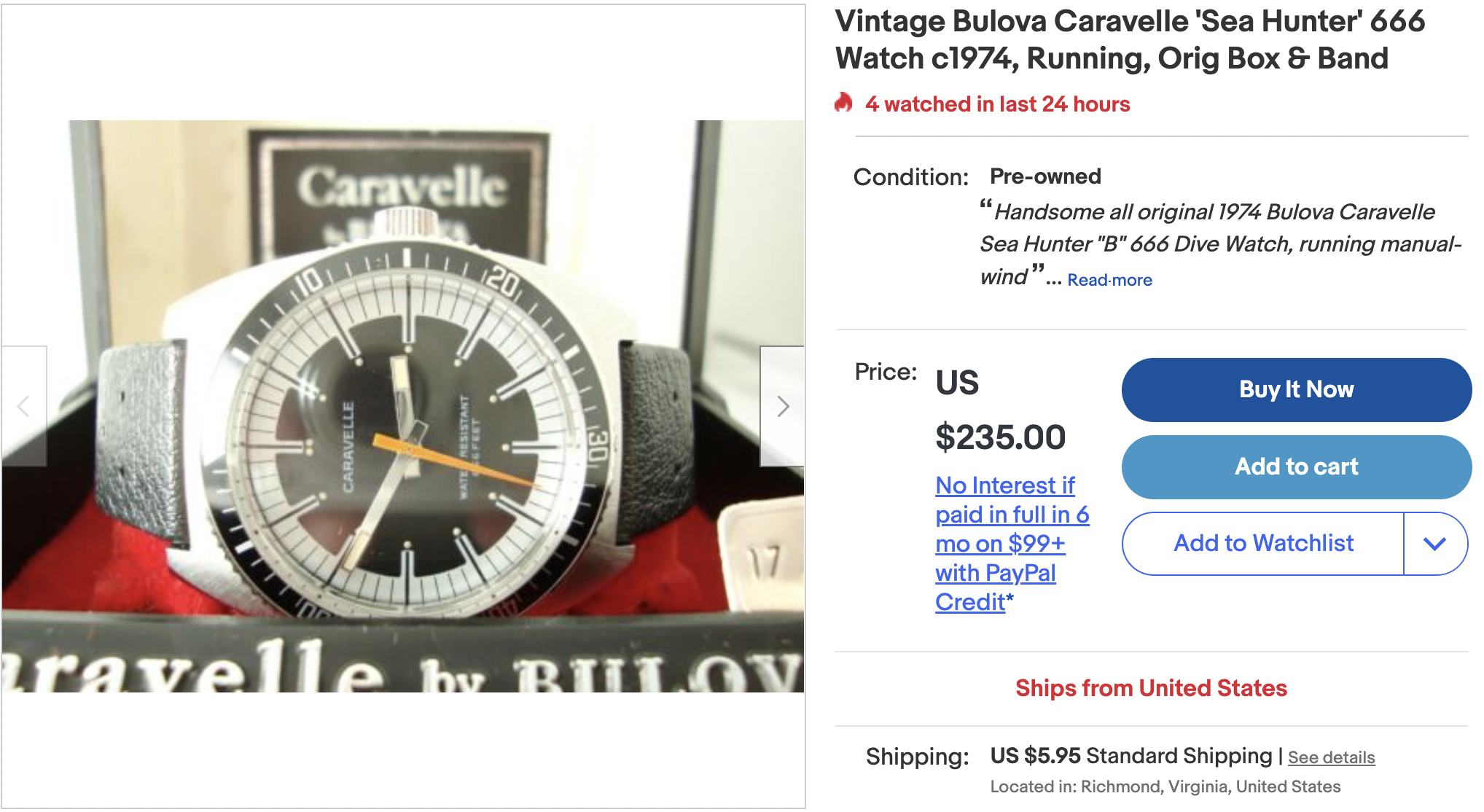The height and width of the screenshot is (812, 1484).
Task: Click the main Caravelle watch photo
Action: pyautogui.click(x=403, y=406)
